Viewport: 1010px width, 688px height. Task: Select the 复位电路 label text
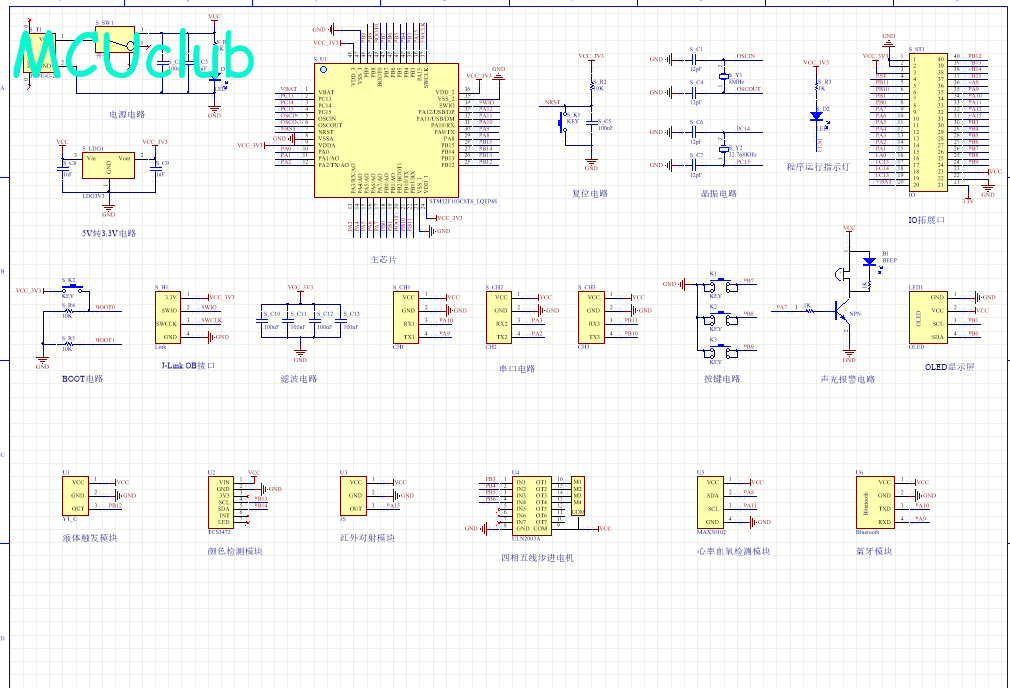click(x=589, y=193)
